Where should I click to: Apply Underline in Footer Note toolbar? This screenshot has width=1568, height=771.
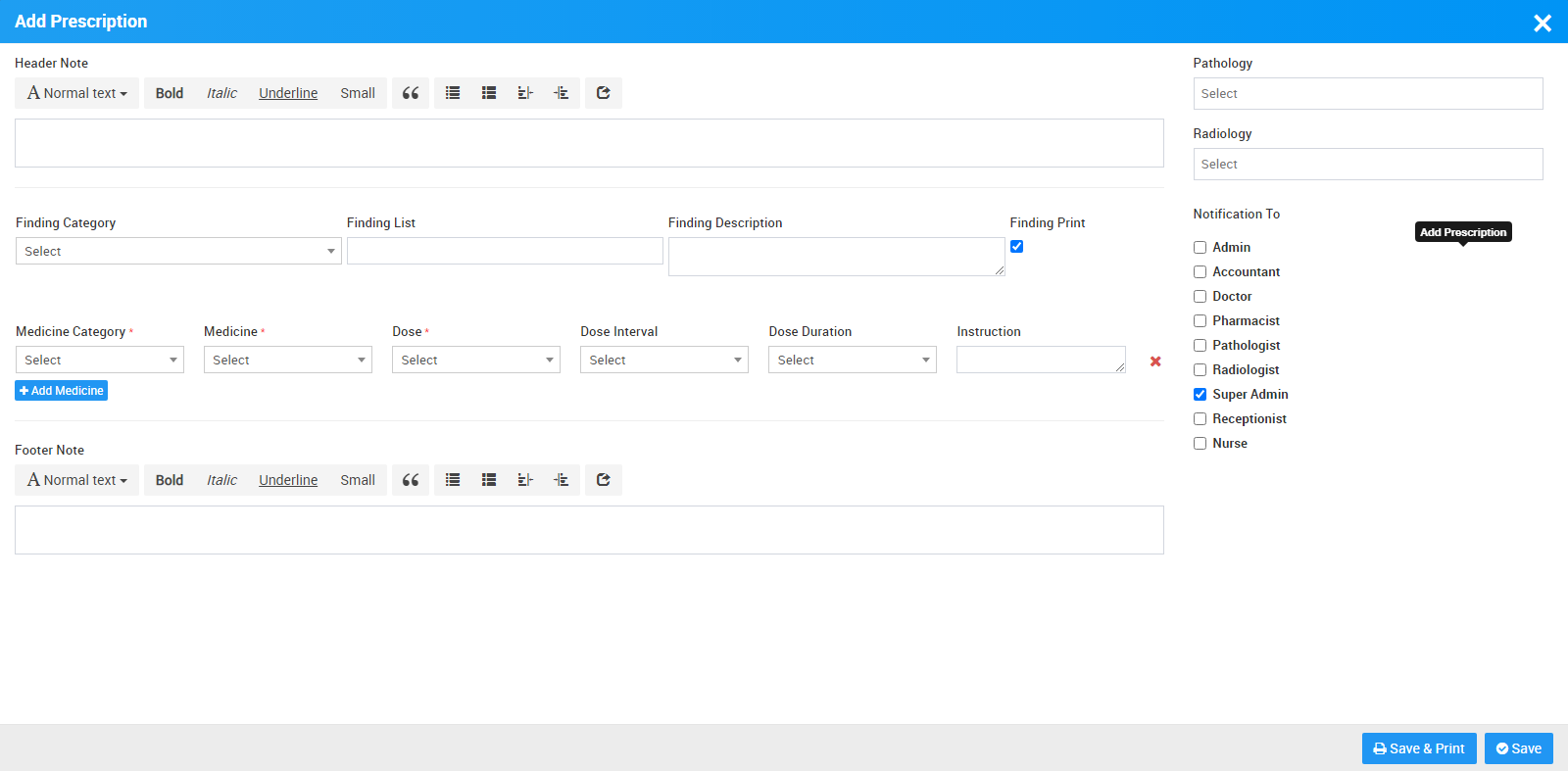coord(288,480)
